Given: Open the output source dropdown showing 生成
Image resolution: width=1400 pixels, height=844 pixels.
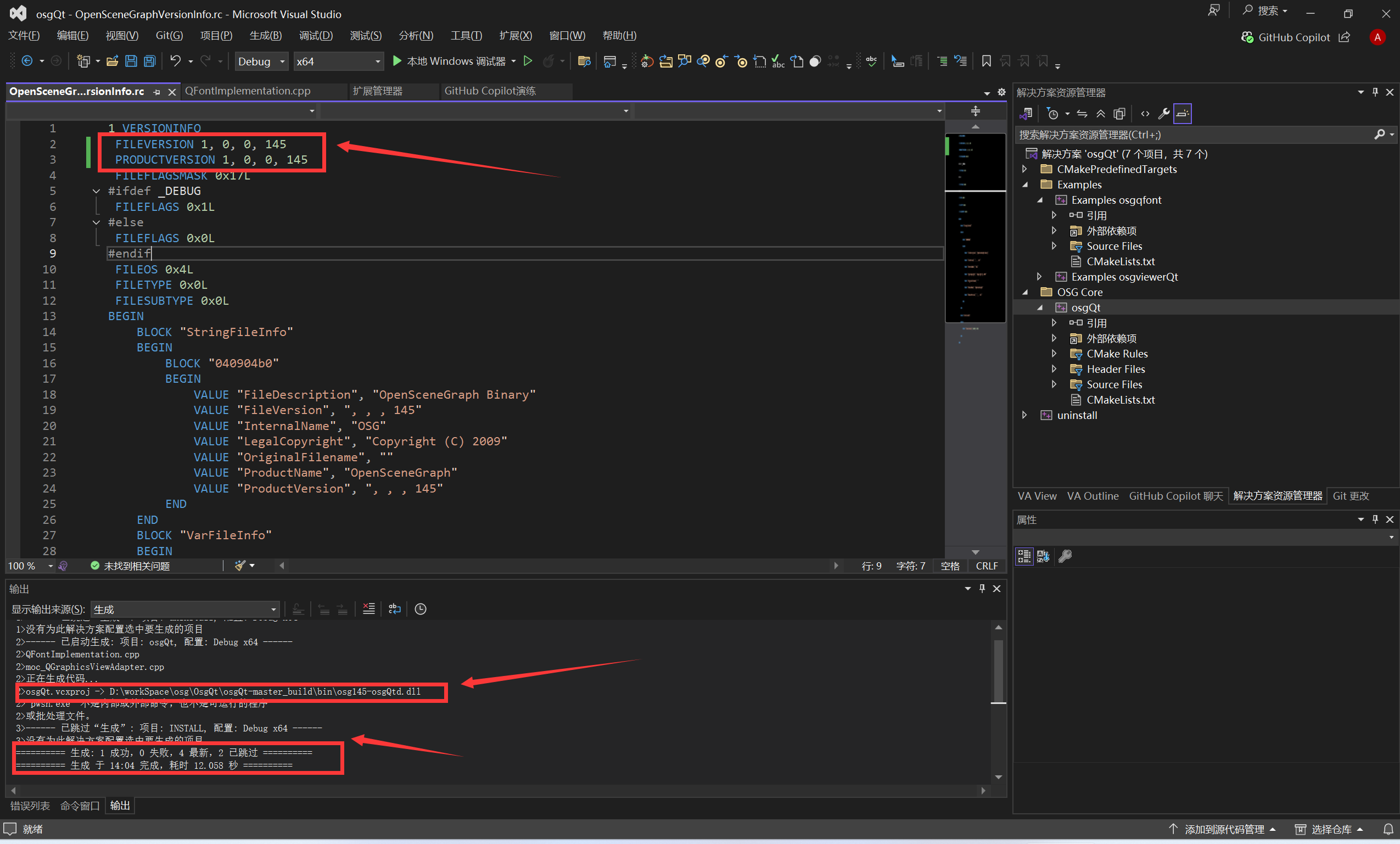Looking at the screenshot, I should (x=185, y=609).
